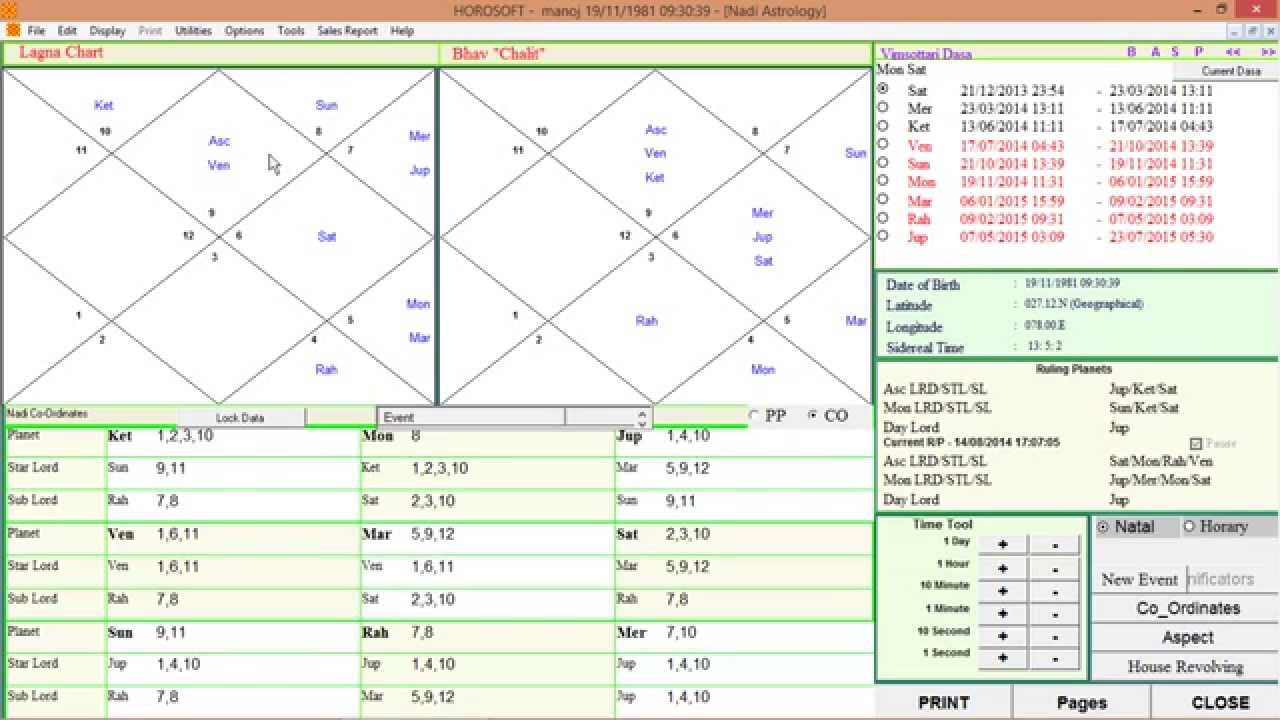Add one day with plus button
Viewport: 1280px width, 720px height.
coord(1003,545)
